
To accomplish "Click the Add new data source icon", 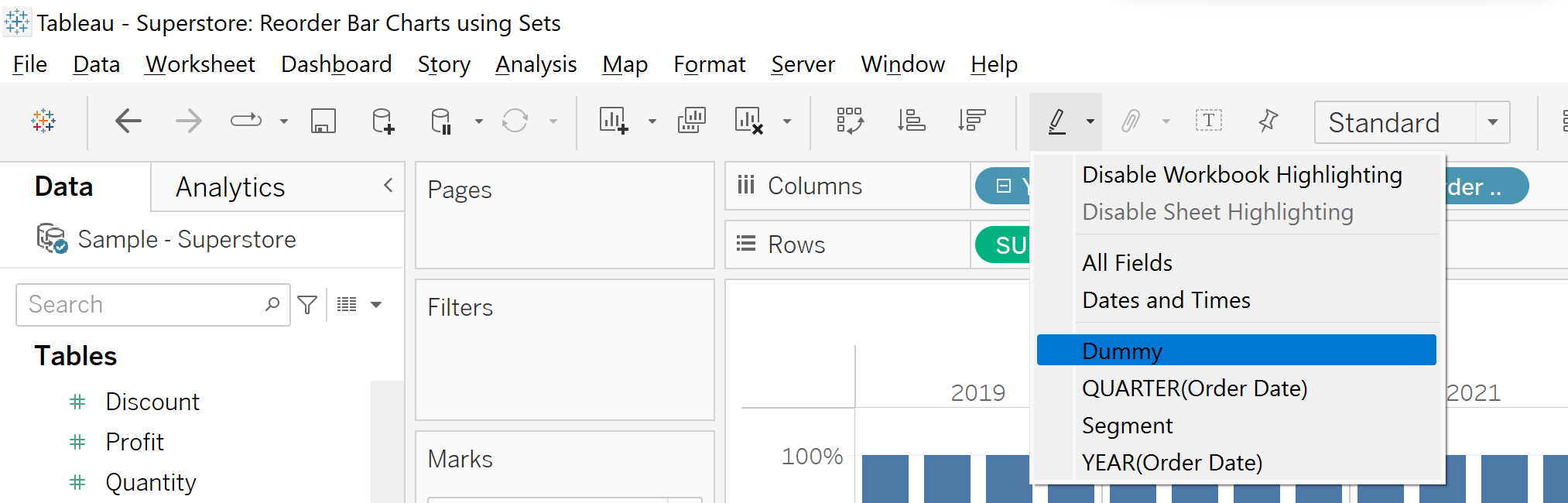I will (383, 121).
